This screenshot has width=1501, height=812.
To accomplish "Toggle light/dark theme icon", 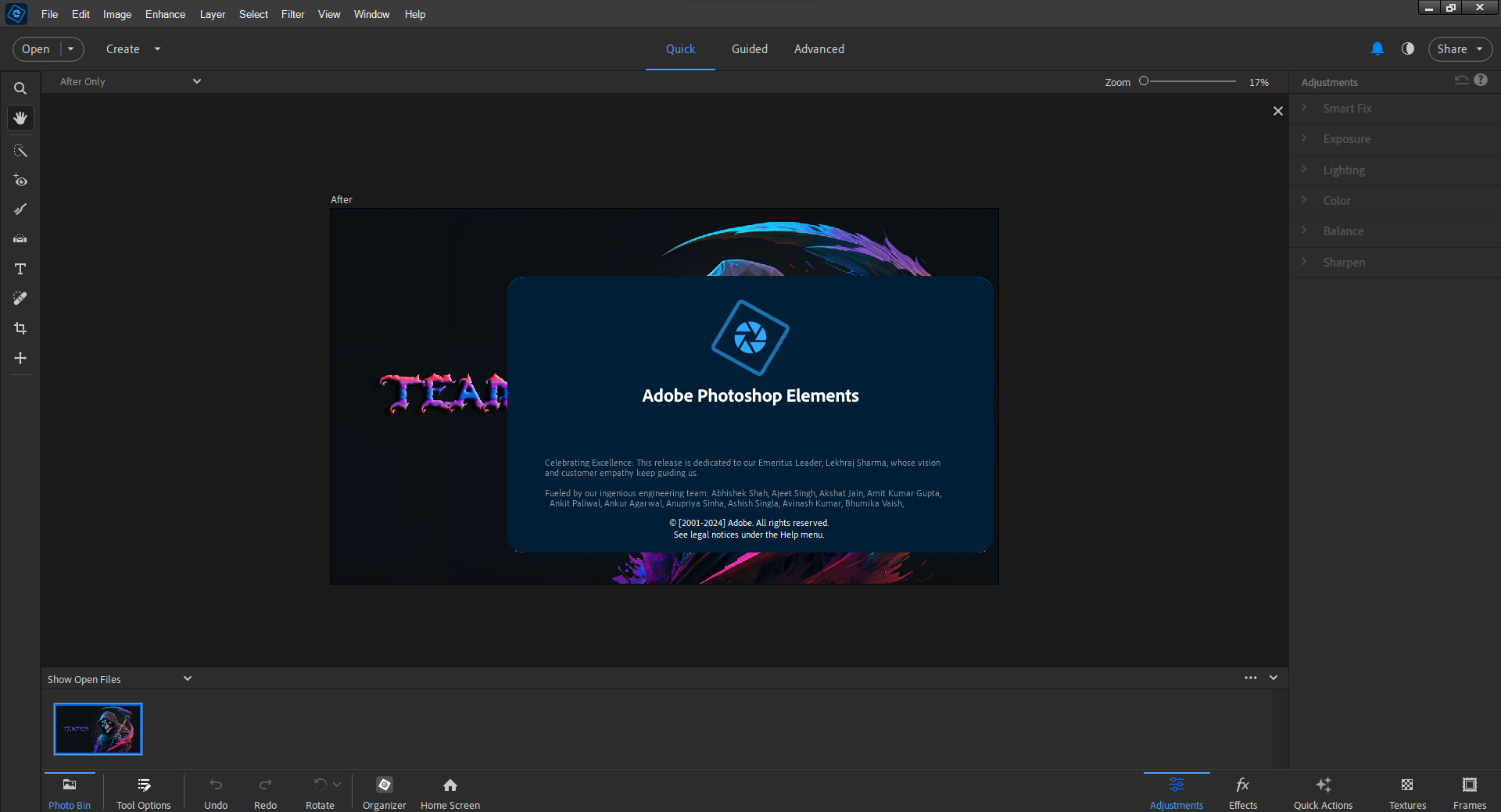I will [1408, 48].
